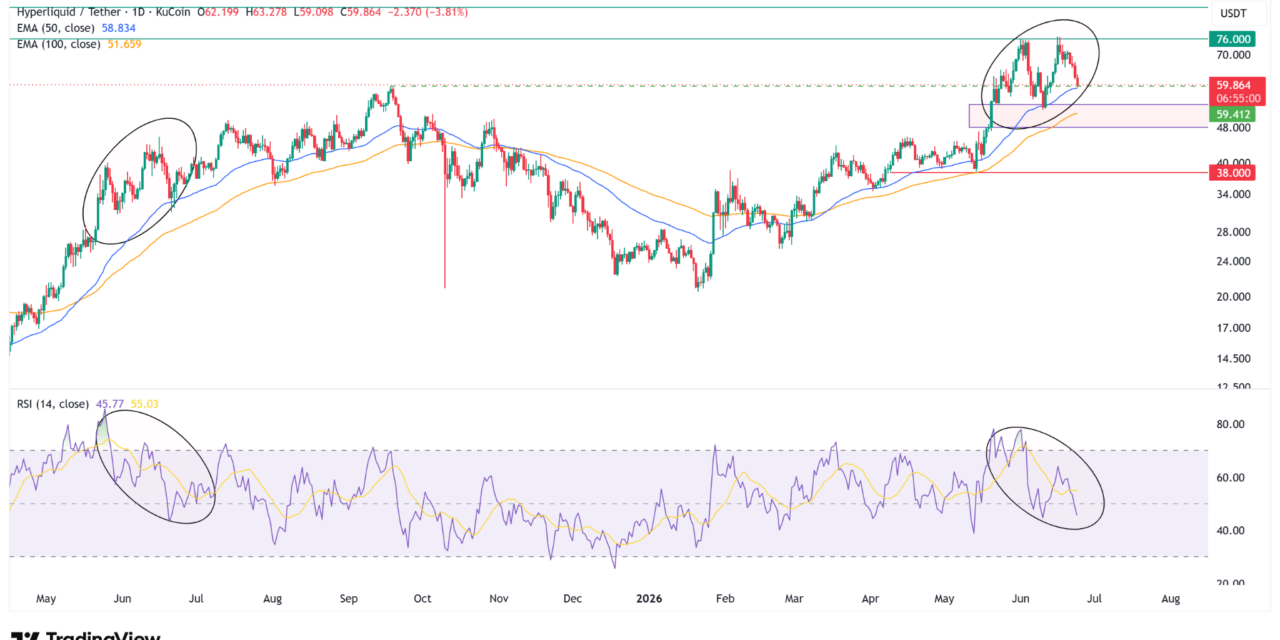Click the 24.000 price axis tick
Viewport: 1280px width, 640px height.
pos(1233,262)
